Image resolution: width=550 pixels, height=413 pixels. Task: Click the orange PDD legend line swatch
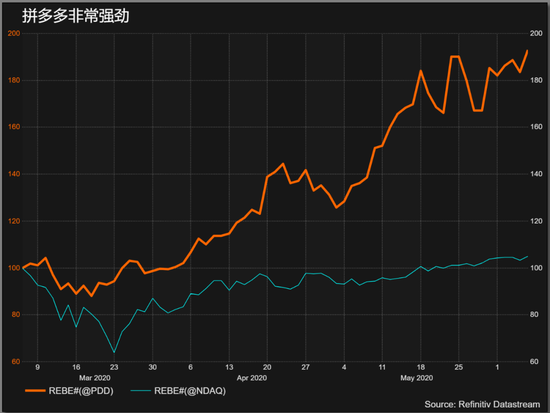click(35, 391)
